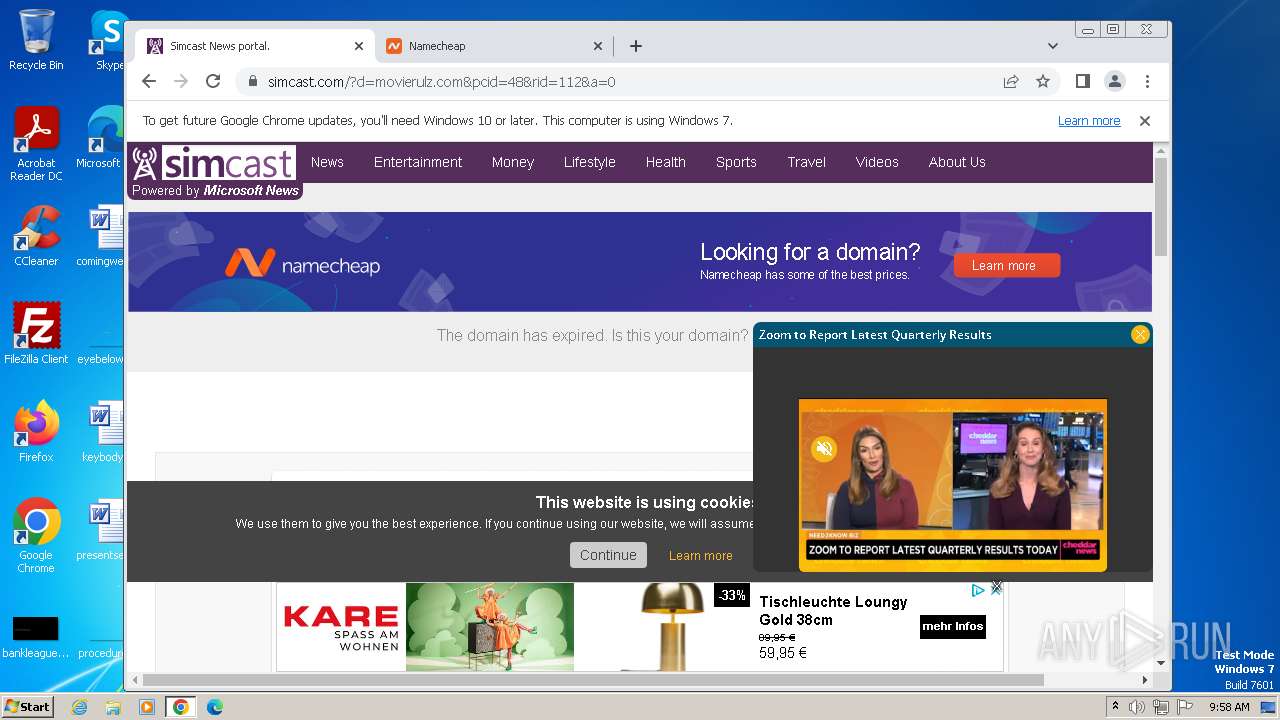
Task: Open the Sports section
Action: coord(736,162)
